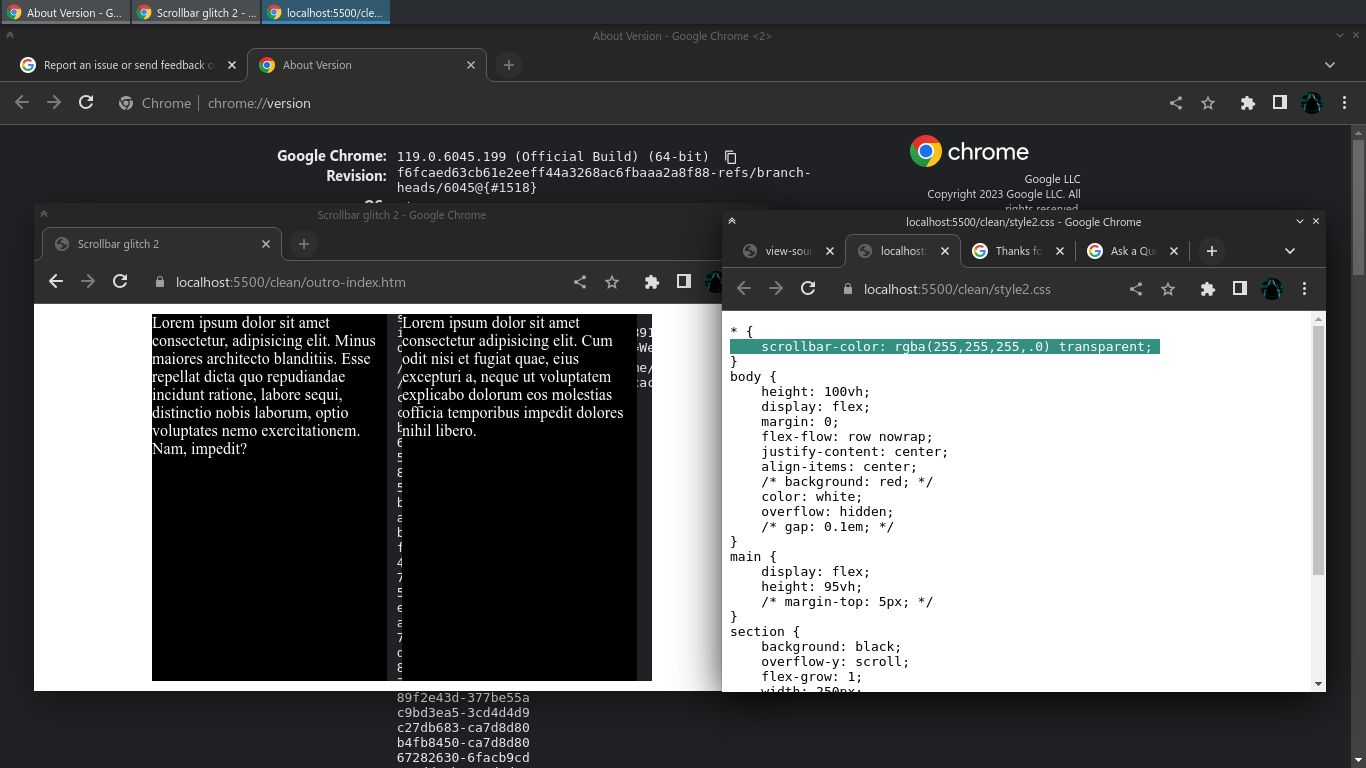Open tab search chevron in style2.css window

[1290, 251]
